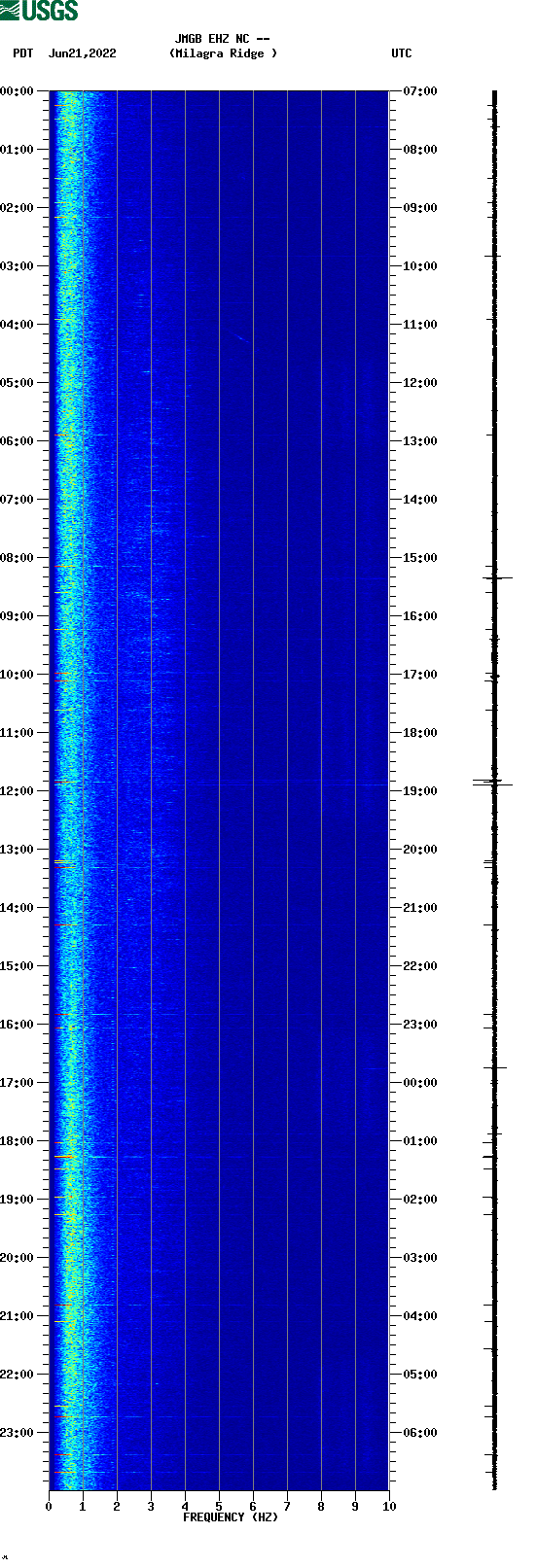This screenshot has height=1568, width=537.
Task: Click the 02:00 UTC time label
Action: tap(420, 1200)
